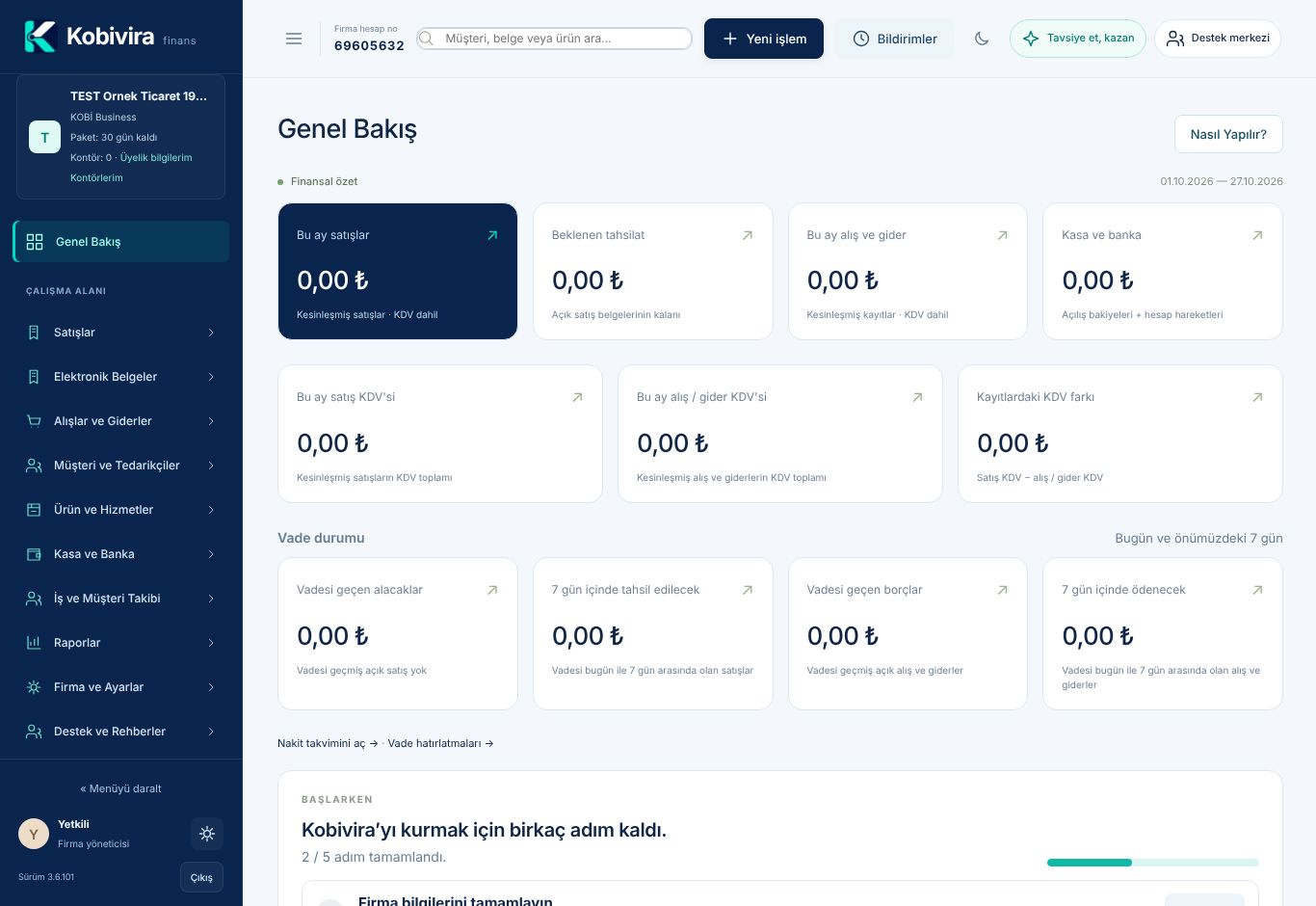The width and height of the screenshot is (1316, 906).
Task: Toggle light theme sun icon near Yetkili
Action: click(207, 834)
